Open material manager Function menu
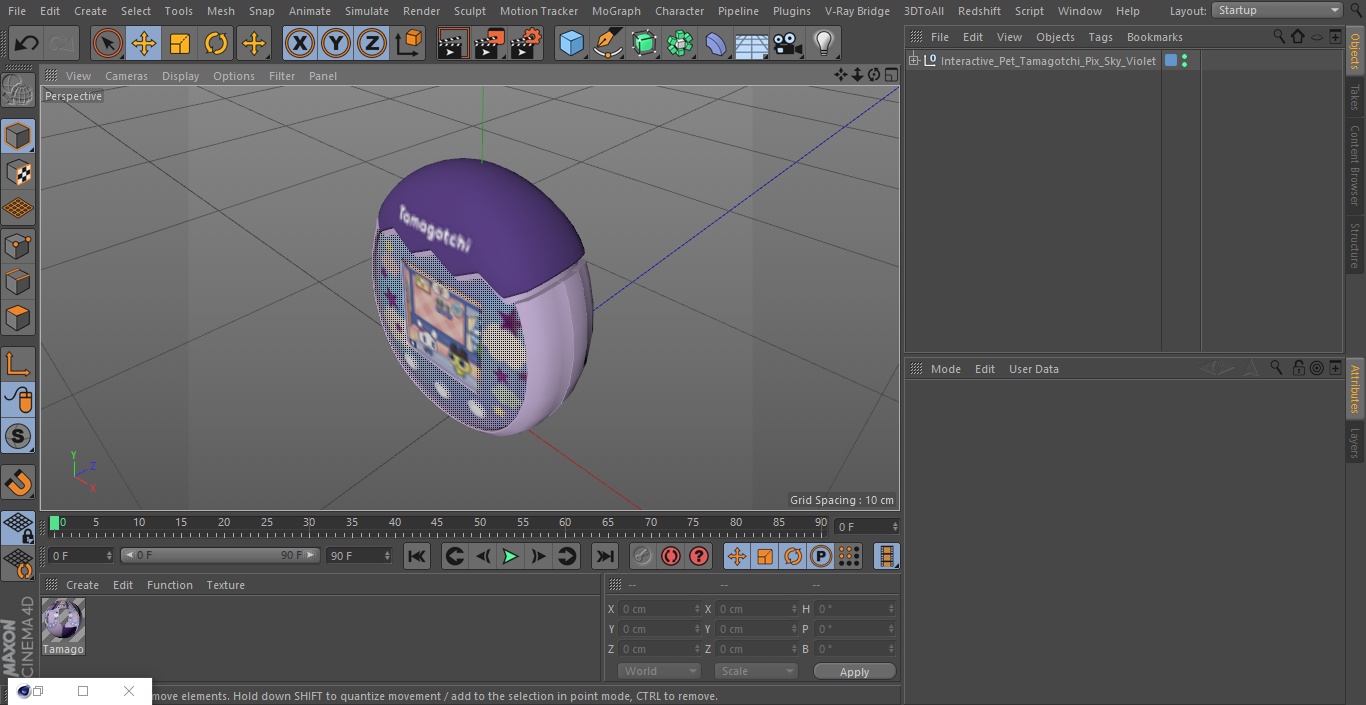Screen dimensions: 1366x705 coord(169,585)
